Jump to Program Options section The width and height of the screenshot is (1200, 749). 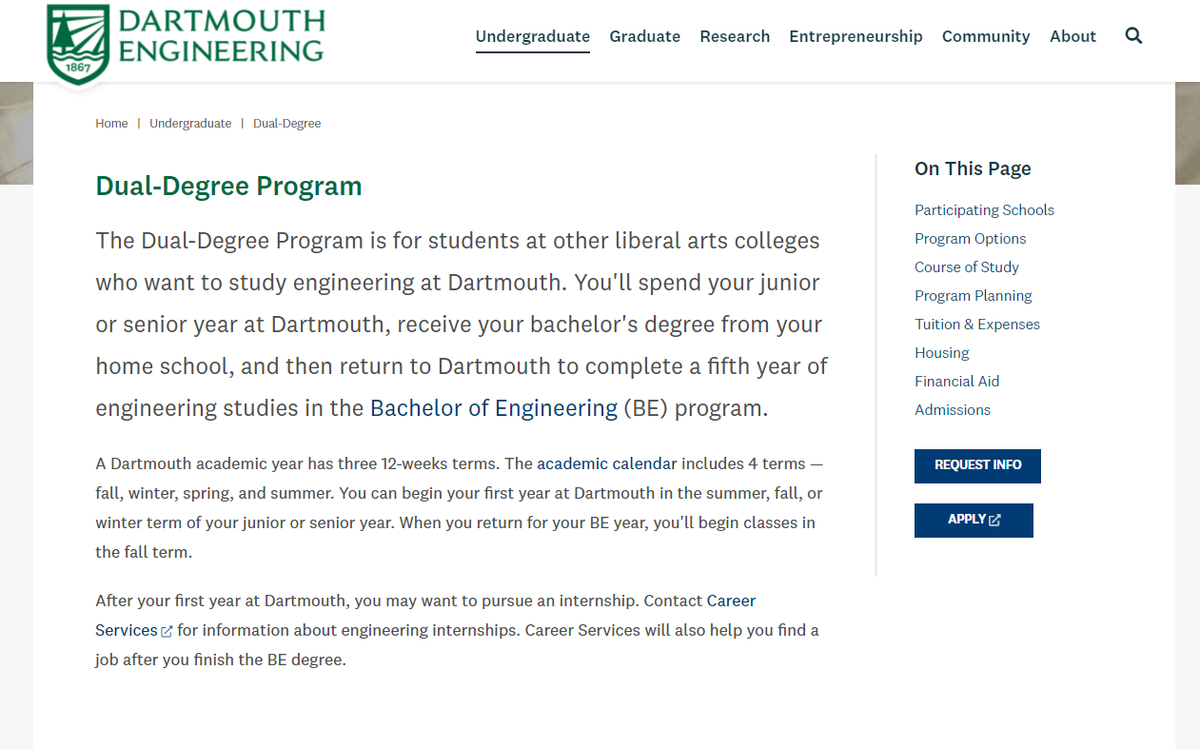point(970,239)
